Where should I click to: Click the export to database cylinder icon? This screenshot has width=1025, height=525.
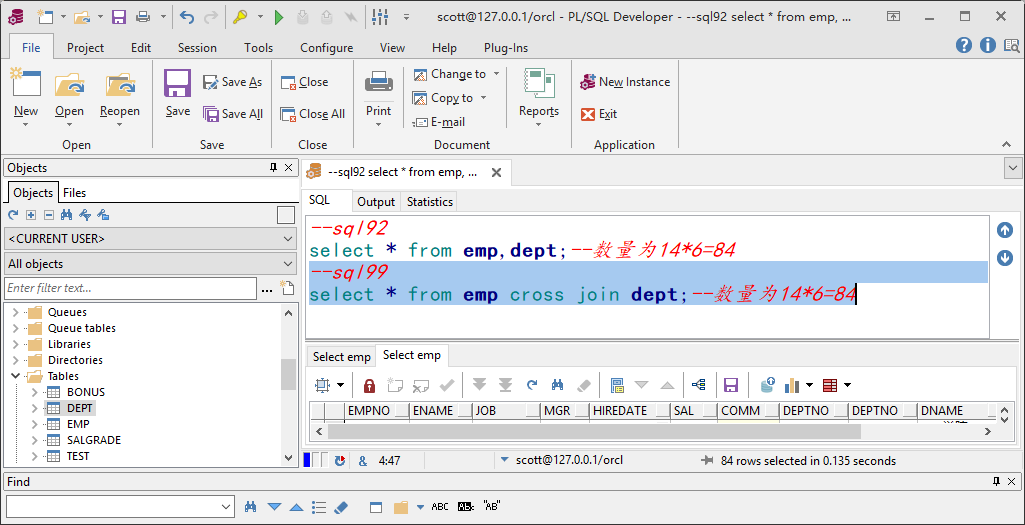(x=768, y=384)
